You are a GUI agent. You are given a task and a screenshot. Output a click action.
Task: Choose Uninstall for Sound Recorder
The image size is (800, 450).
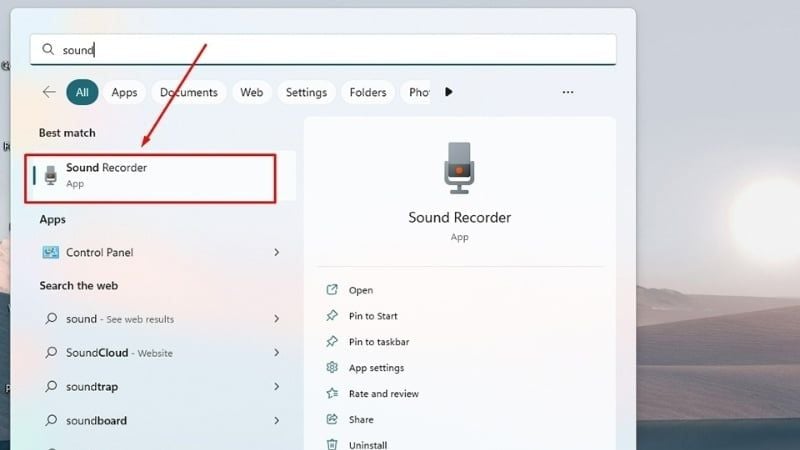[x=368, y=445]
